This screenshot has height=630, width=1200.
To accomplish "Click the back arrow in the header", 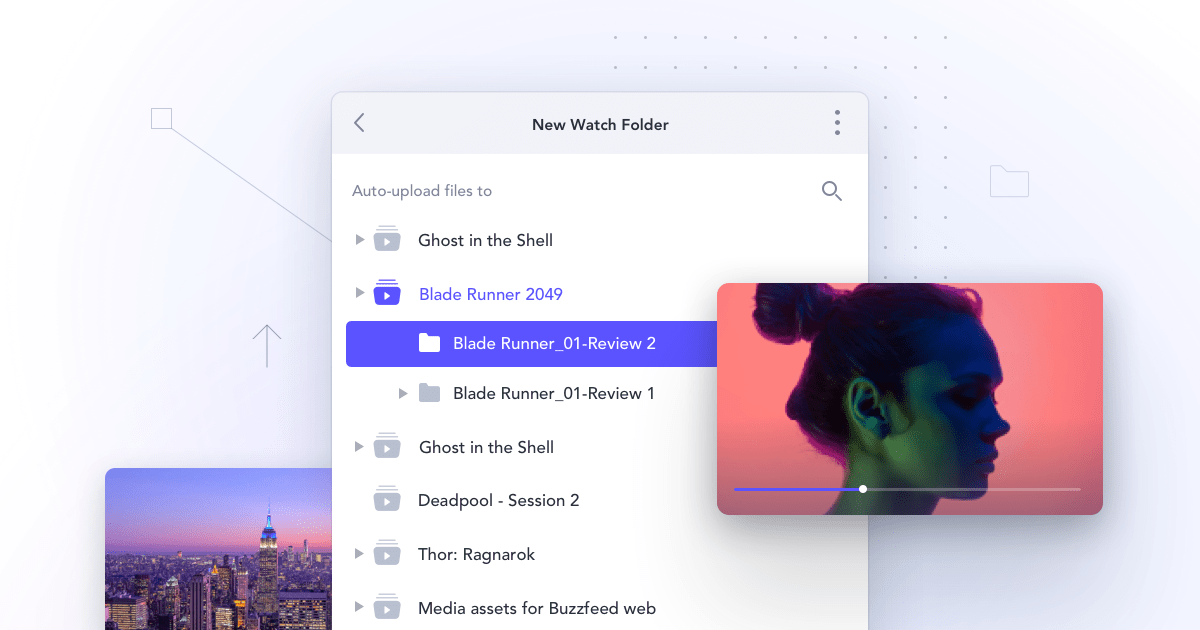I will click(359, 123).
